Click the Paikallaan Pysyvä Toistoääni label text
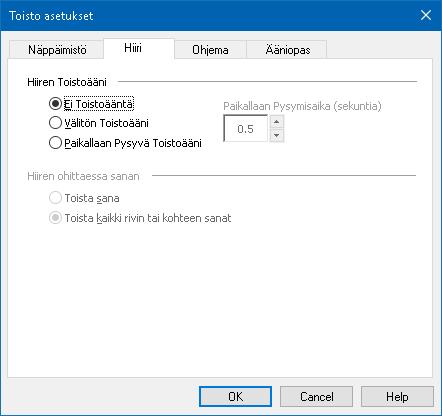Viewport: 442px width, 416px height. tap(133, 143)
